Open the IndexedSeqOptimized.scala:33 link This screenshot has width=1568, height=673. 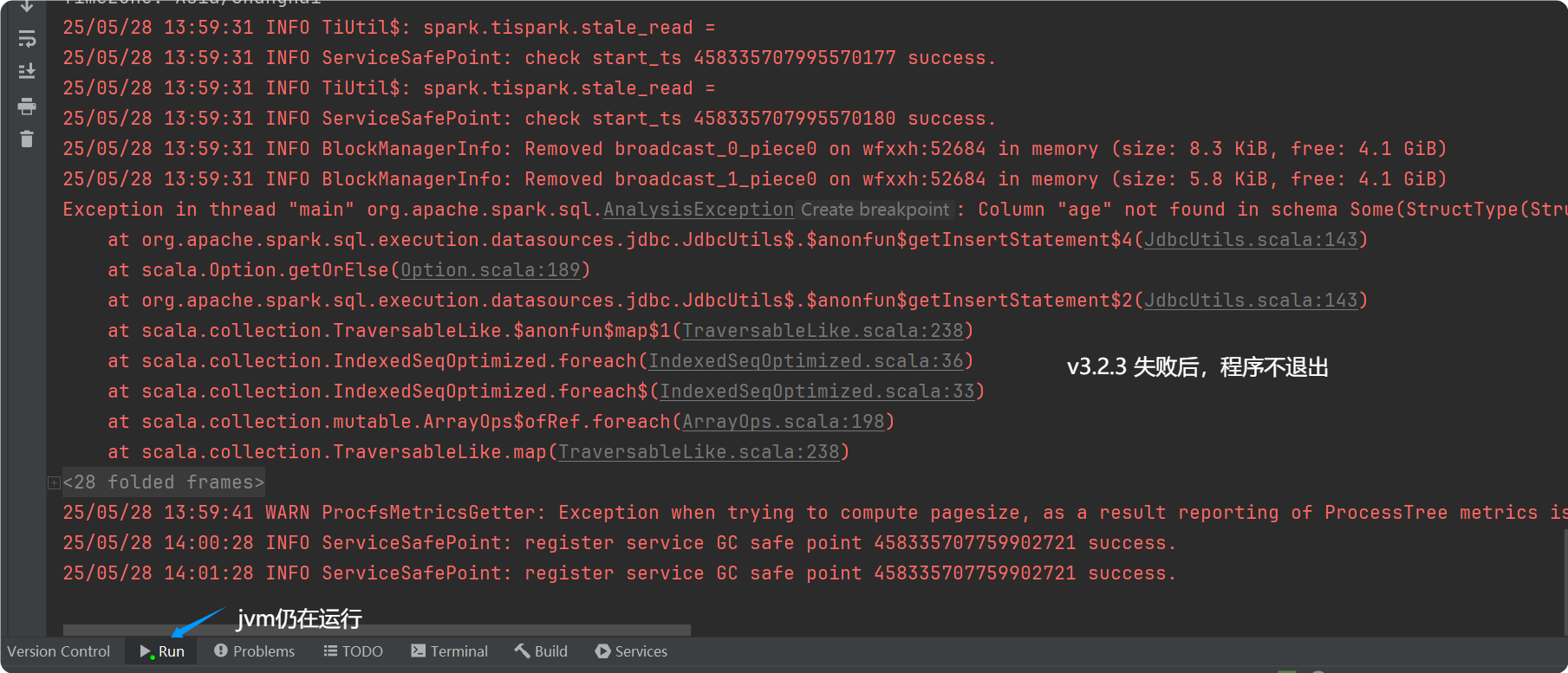[x=817, y=392]
